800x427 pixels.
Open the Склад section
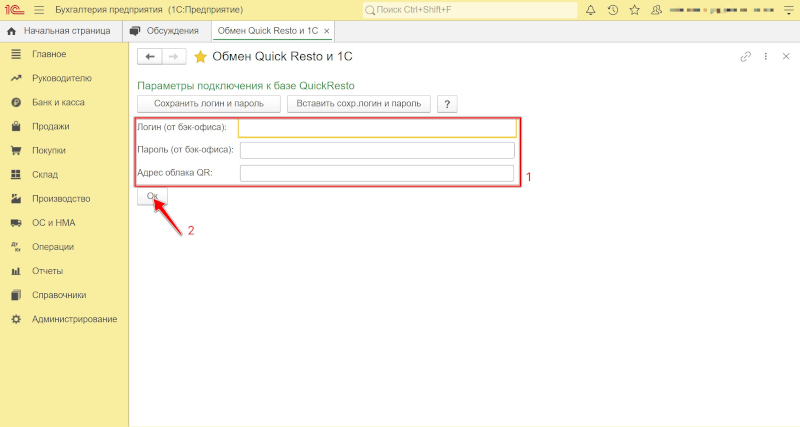(45, 174)
